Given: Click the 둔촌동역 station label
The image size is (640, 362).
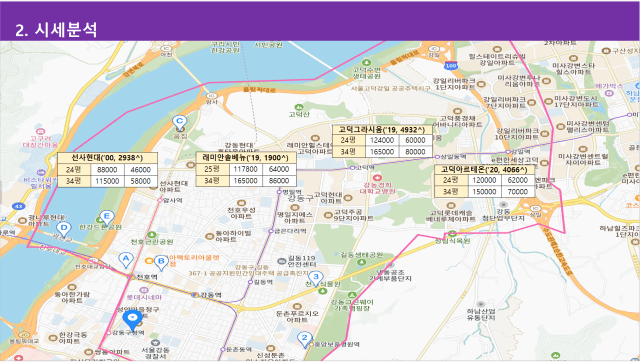Looking at the screenshot, I should (239, 349).
